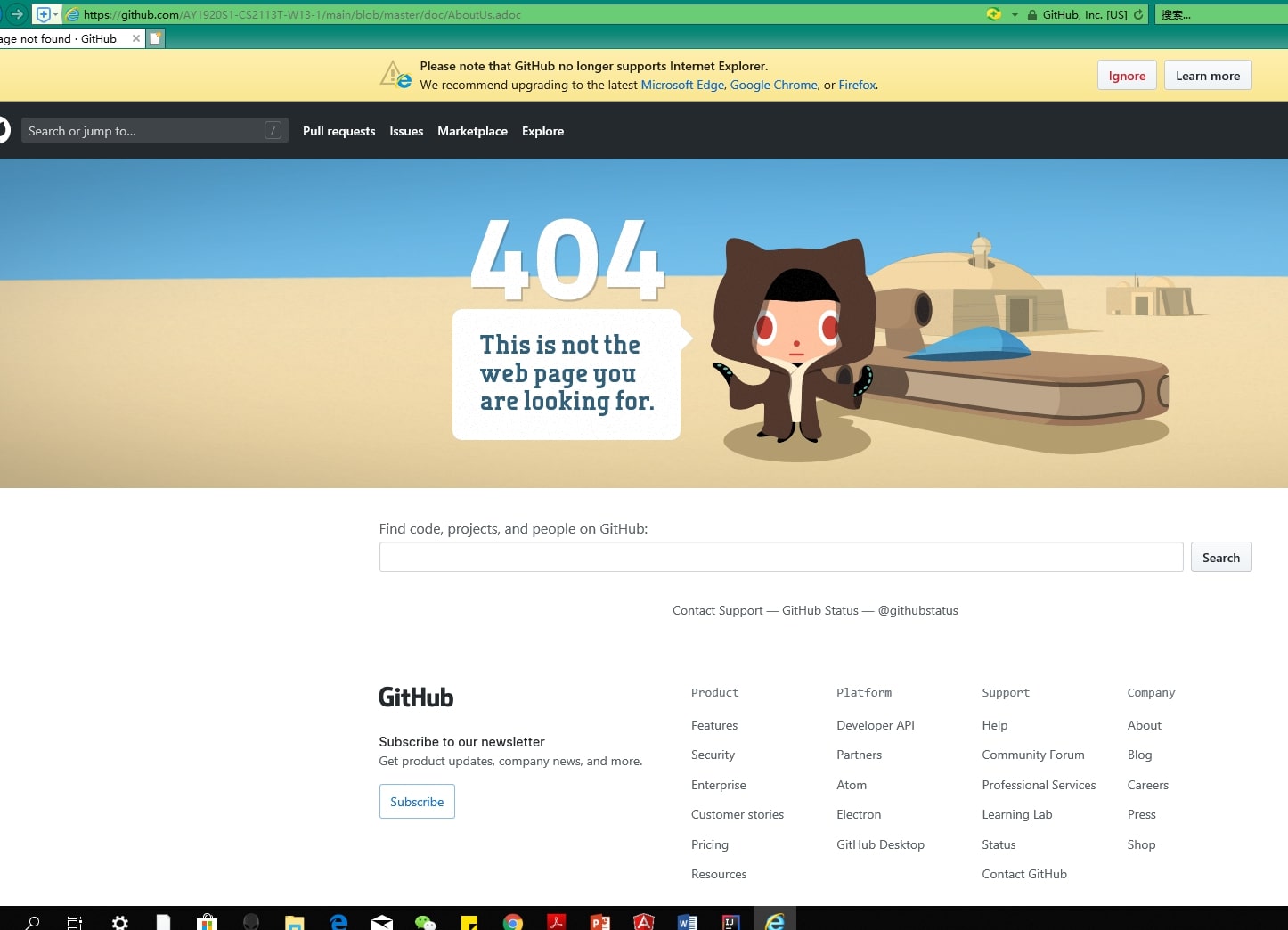
Task: Open Microsoft Edge icon on taskbar
Action: [338, 922]
